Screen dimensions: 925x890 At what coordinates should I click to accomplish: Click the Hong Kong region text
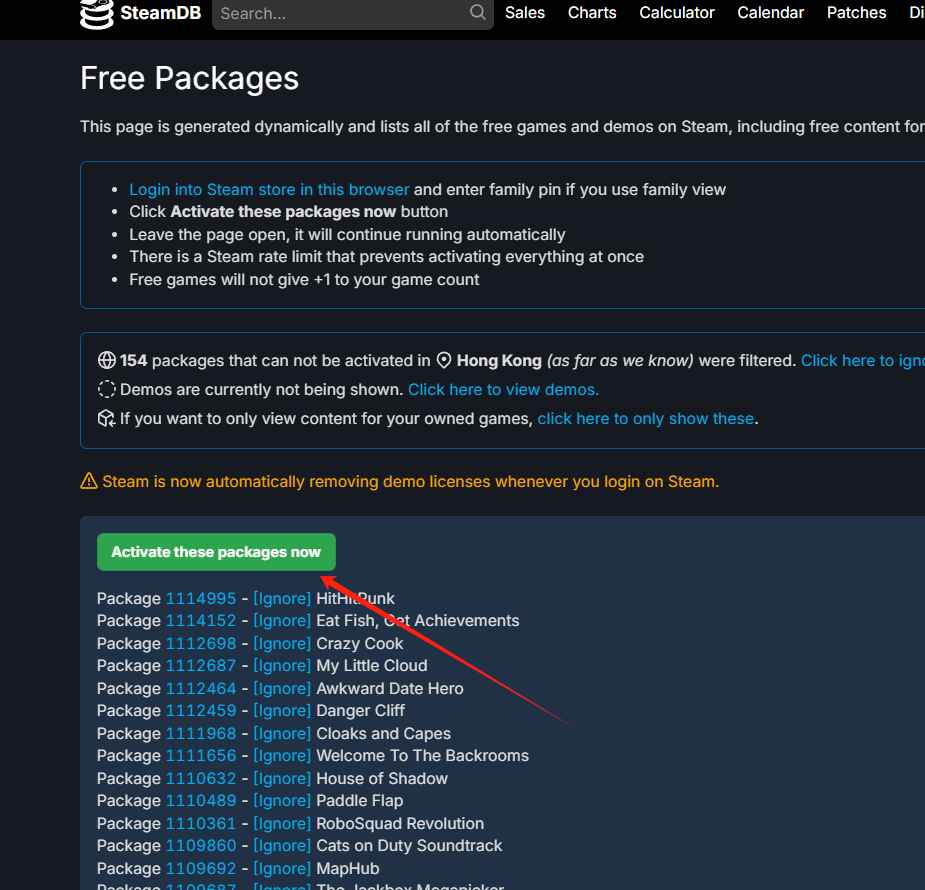(499, 360)
